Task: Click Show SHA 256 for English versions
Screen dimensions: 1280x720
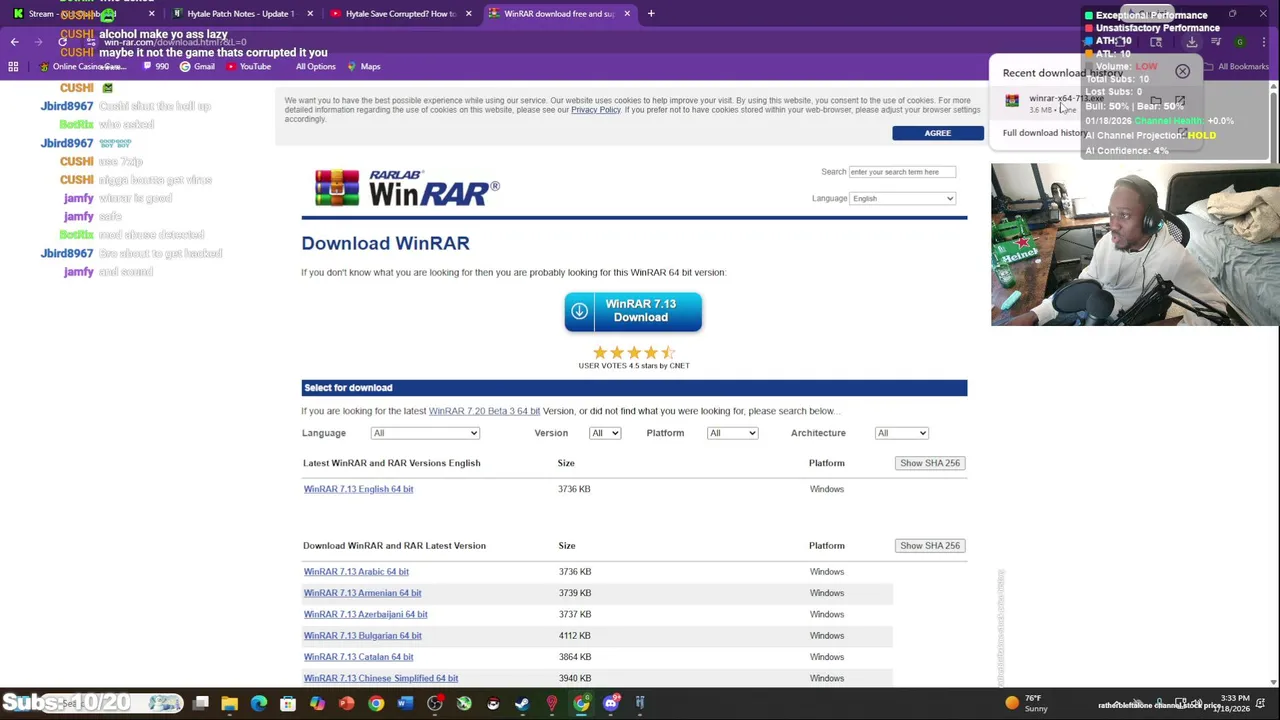Action: click(930, 463)
